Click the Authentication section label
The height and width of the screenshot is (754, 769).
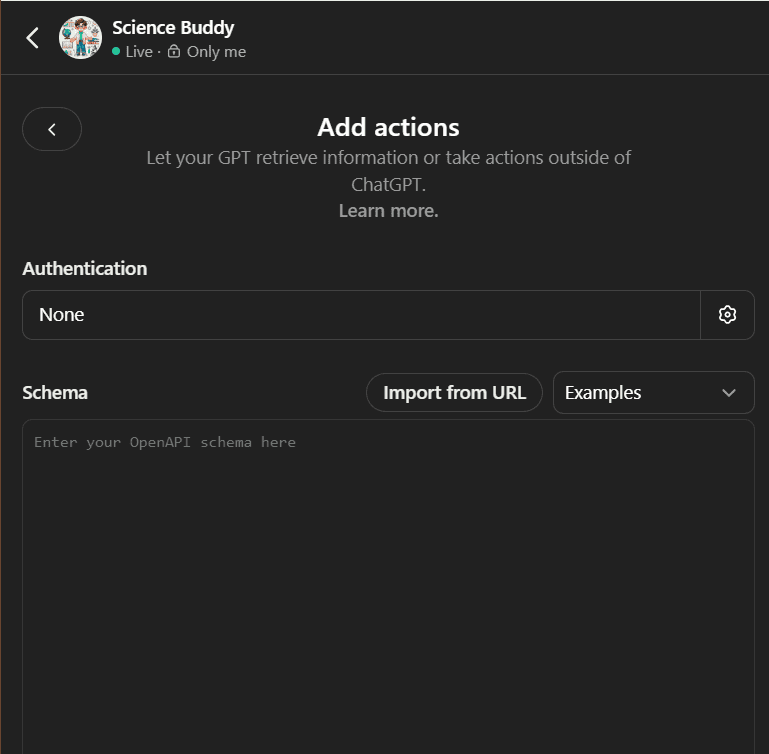tap(85, 269)
